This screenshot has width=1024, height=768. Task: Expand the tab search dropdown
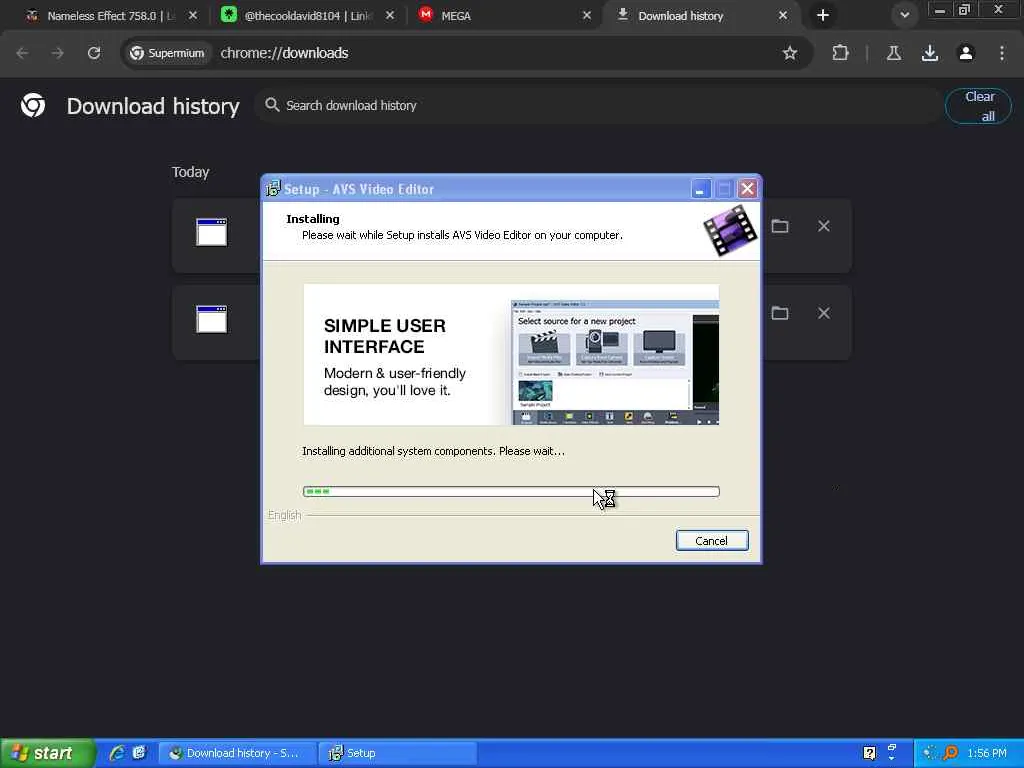pos(904,15)
